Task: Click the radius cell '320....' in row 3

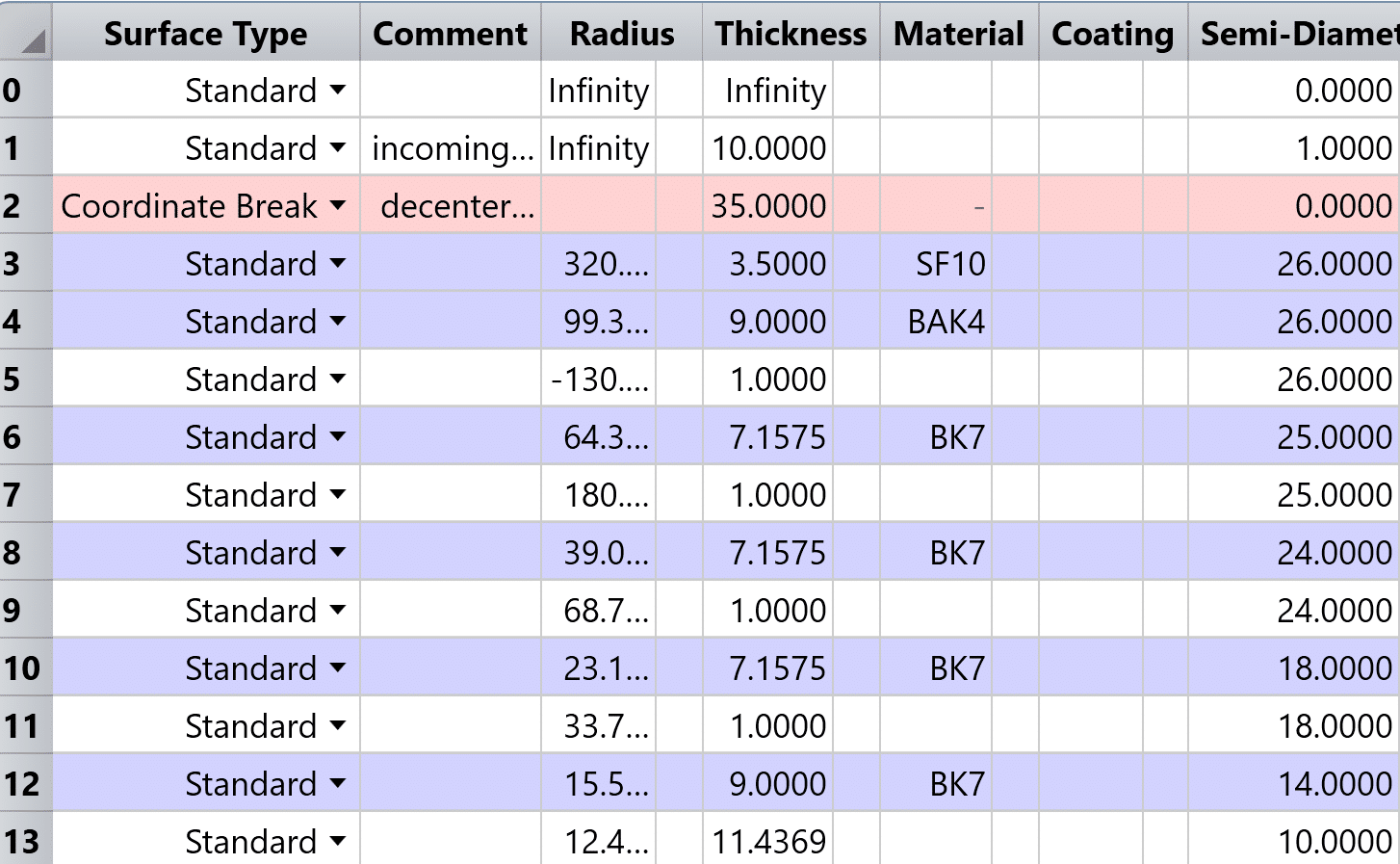Action: click(x=599, y=263)
